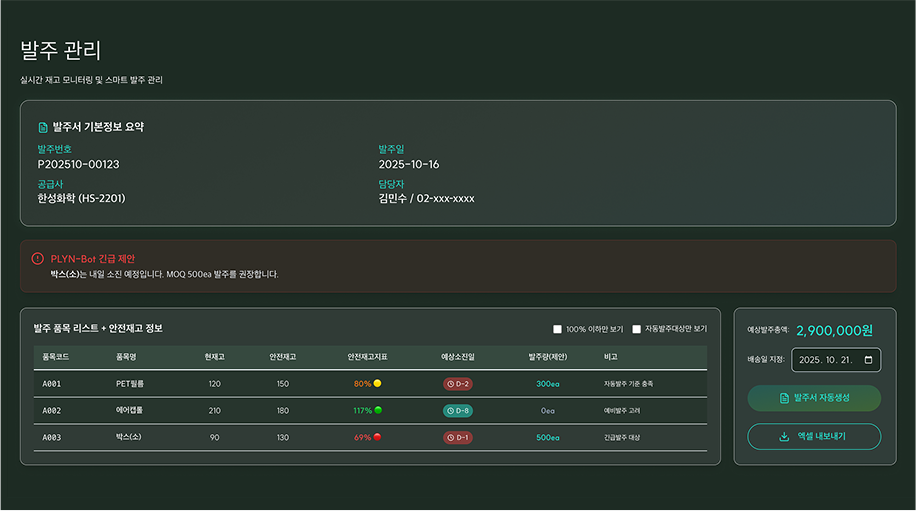This screenshot has height=511, width=916.
Task: Click the green status dot for 에어캡롤
Action: click(377, 411)
